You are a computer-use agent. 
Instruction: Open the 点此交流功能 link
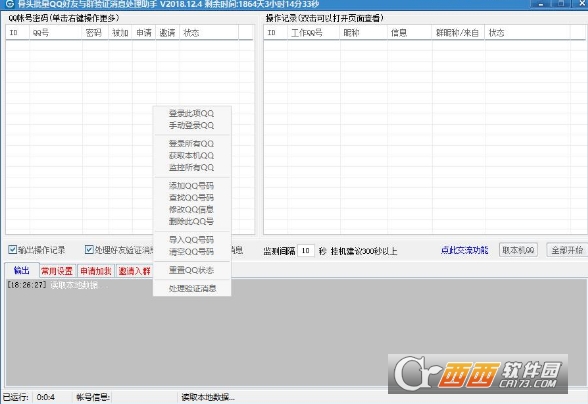tap(465, 250)
